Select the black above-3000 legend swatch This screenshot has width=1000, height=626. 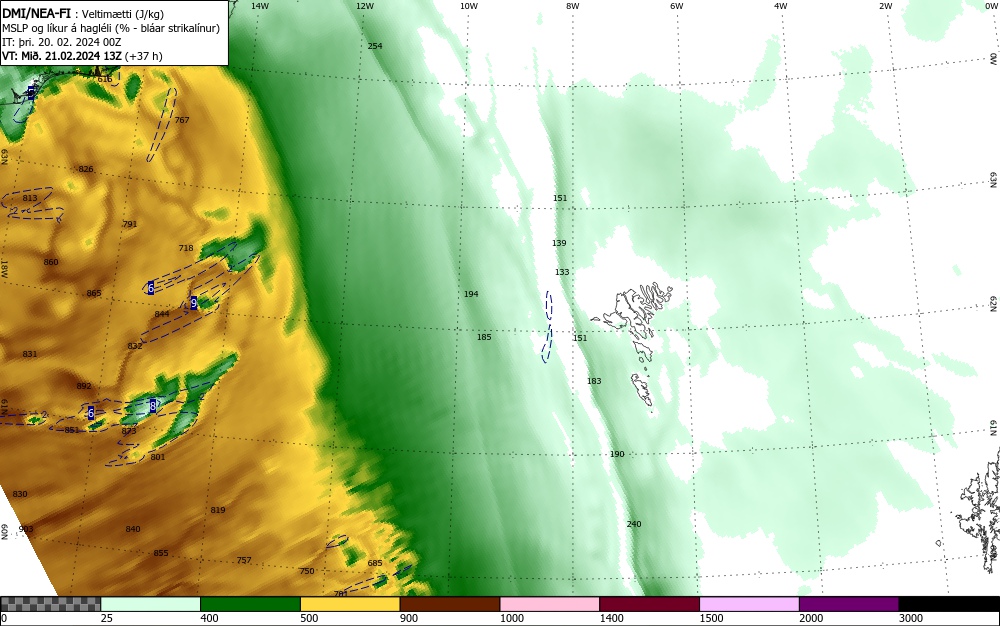tap(949, 604)
